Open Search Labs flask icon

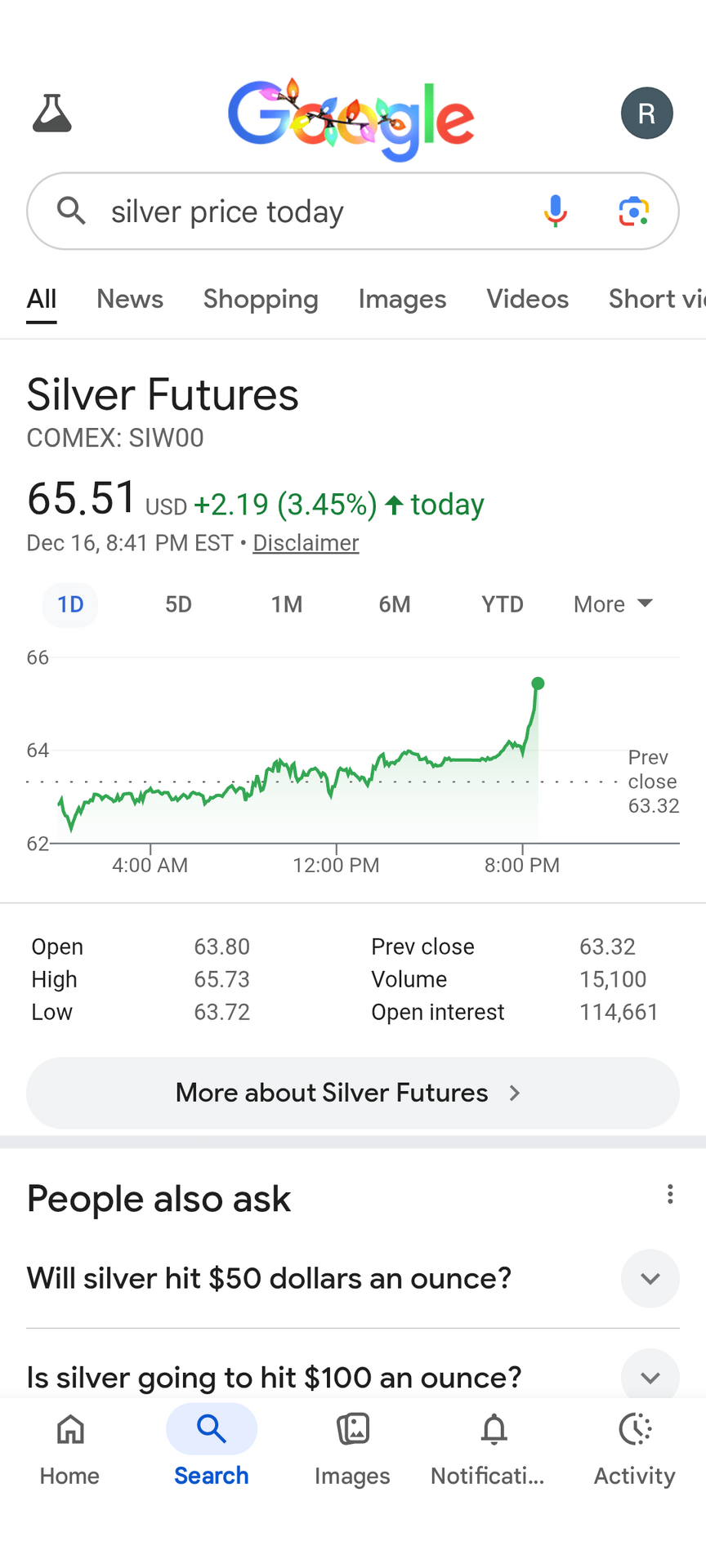[52, 114]
